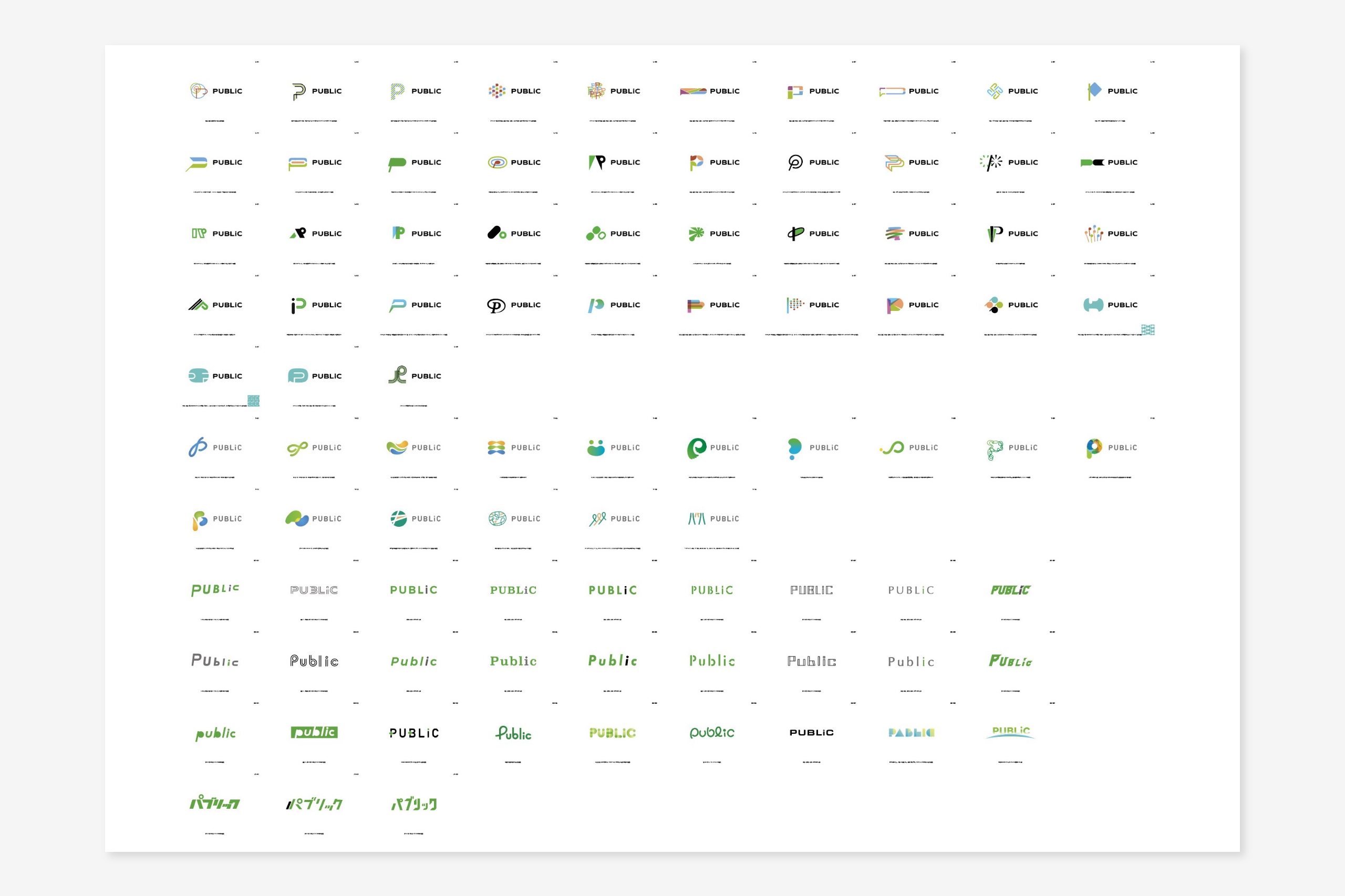
Task: Click the gray outlined PUBLIC wordmark with reversed B
Action: pyautogui.click(x=314, y=590)
